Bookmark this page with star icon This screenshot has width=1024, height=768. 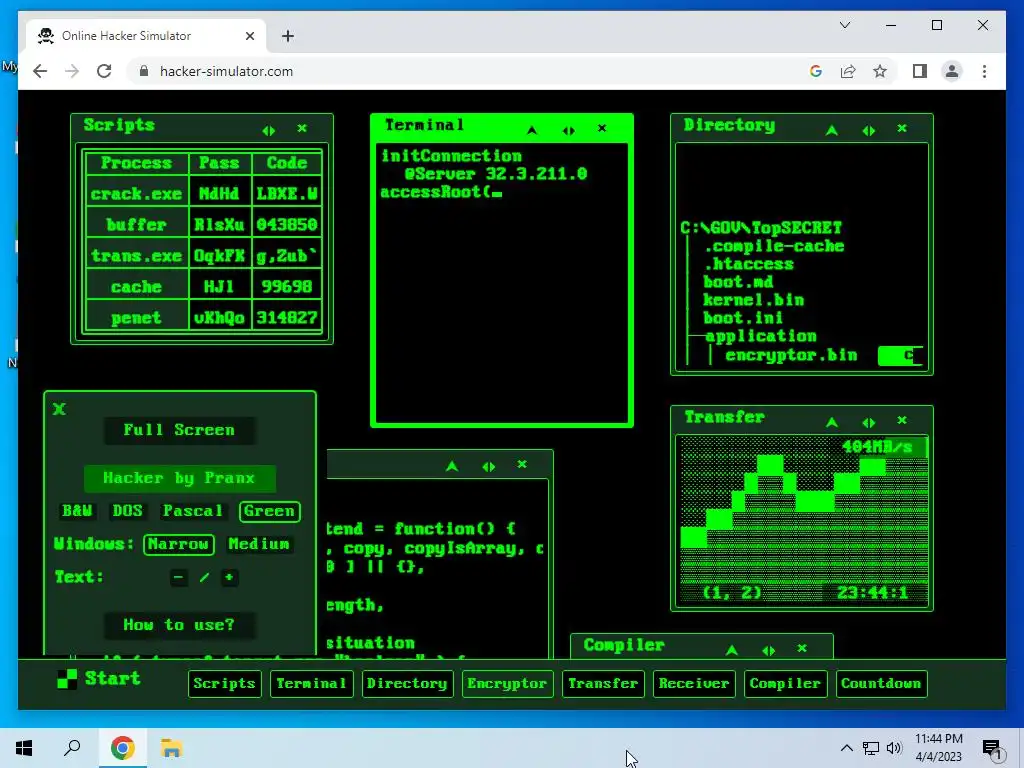click(880, 71)
